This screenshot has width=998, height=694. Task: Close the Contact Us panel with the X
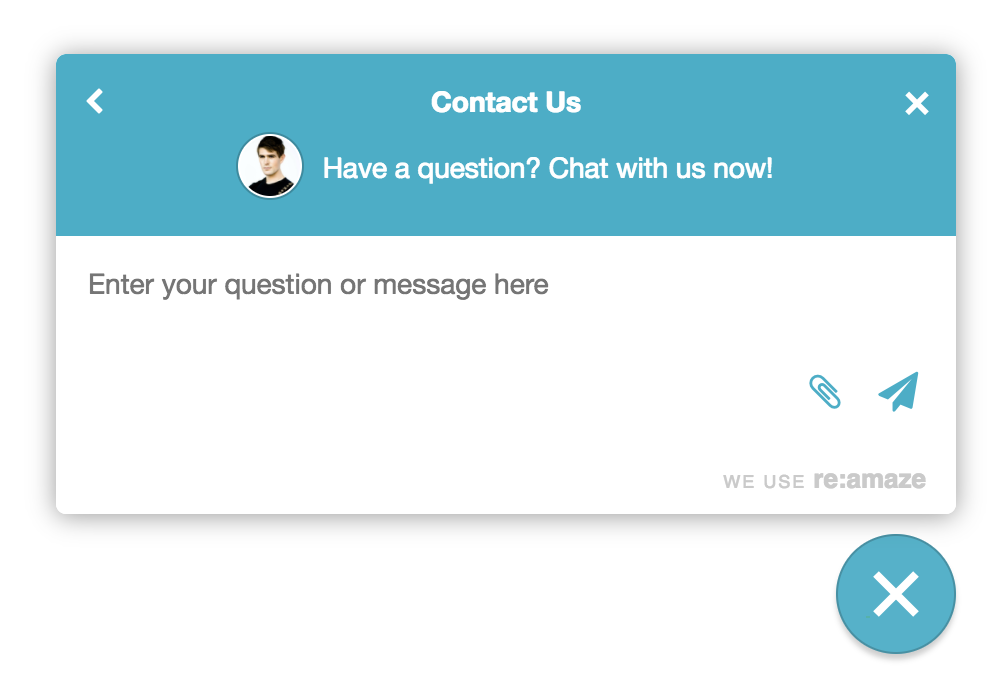tap(916, 103)
